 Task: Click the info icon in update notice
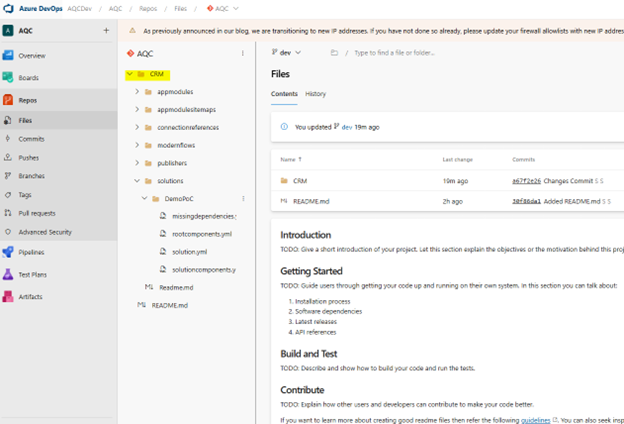pos(284,127)
